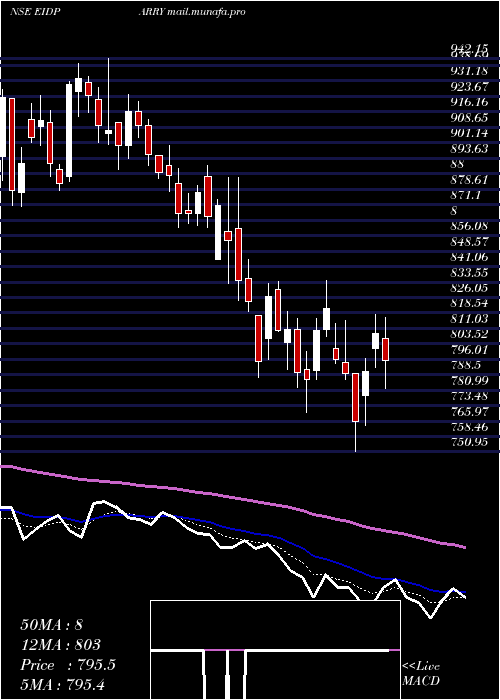This screenshot has width=500, height=700.
Task: Select the 818.54 price value
Action: pos(469,304)
